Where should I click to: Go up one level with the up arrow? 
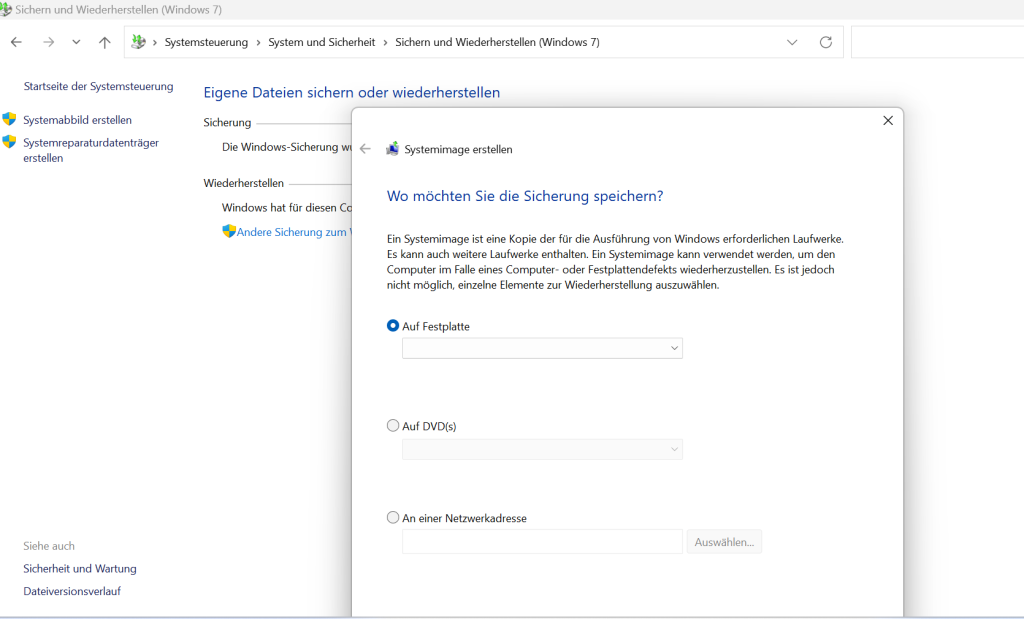click(x=104, y=42)
